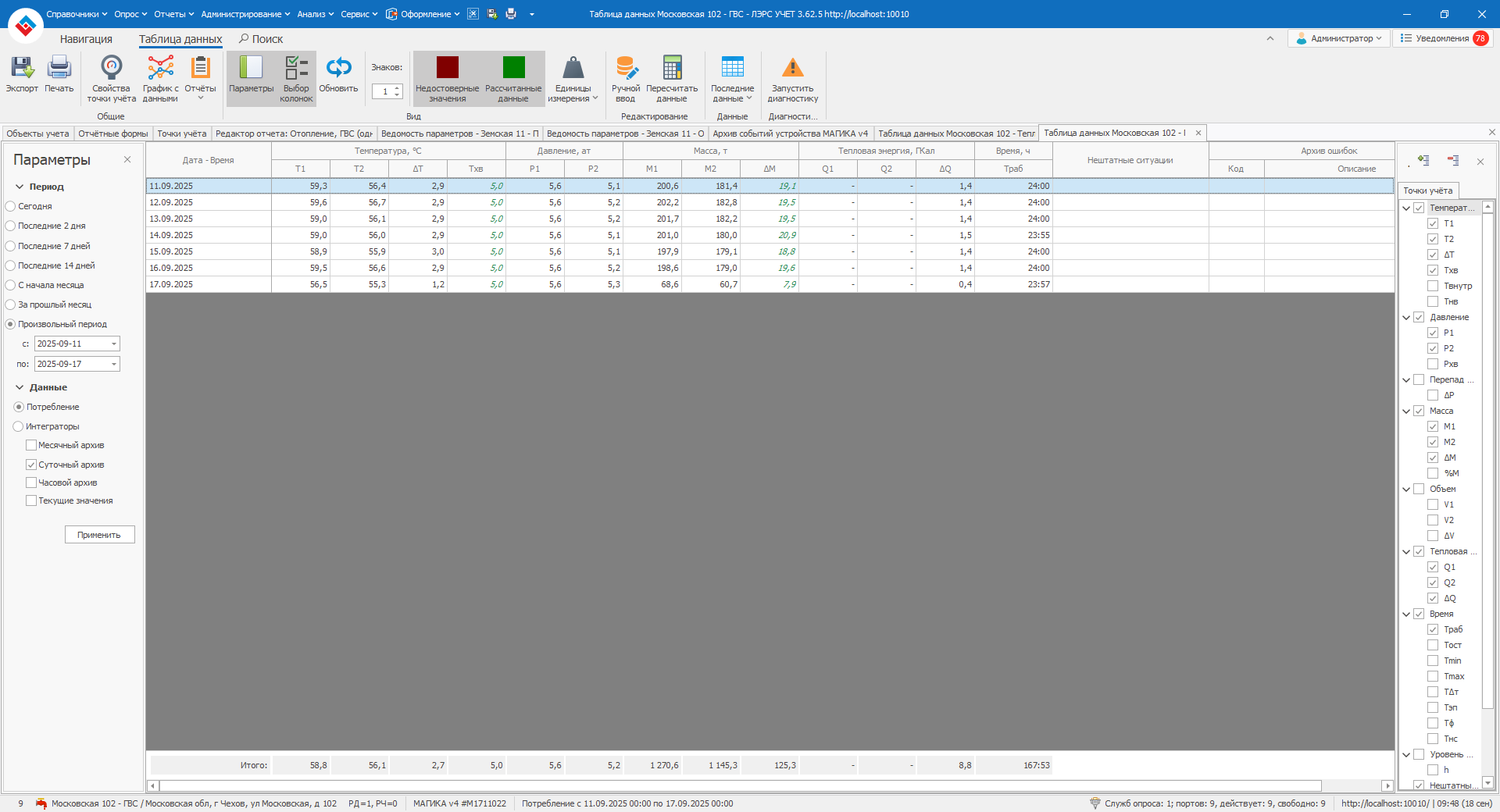The height and width of the screenshot is (812, 1500).
Task: Open the Справочники menu
Action: click(x=76, y=14)
